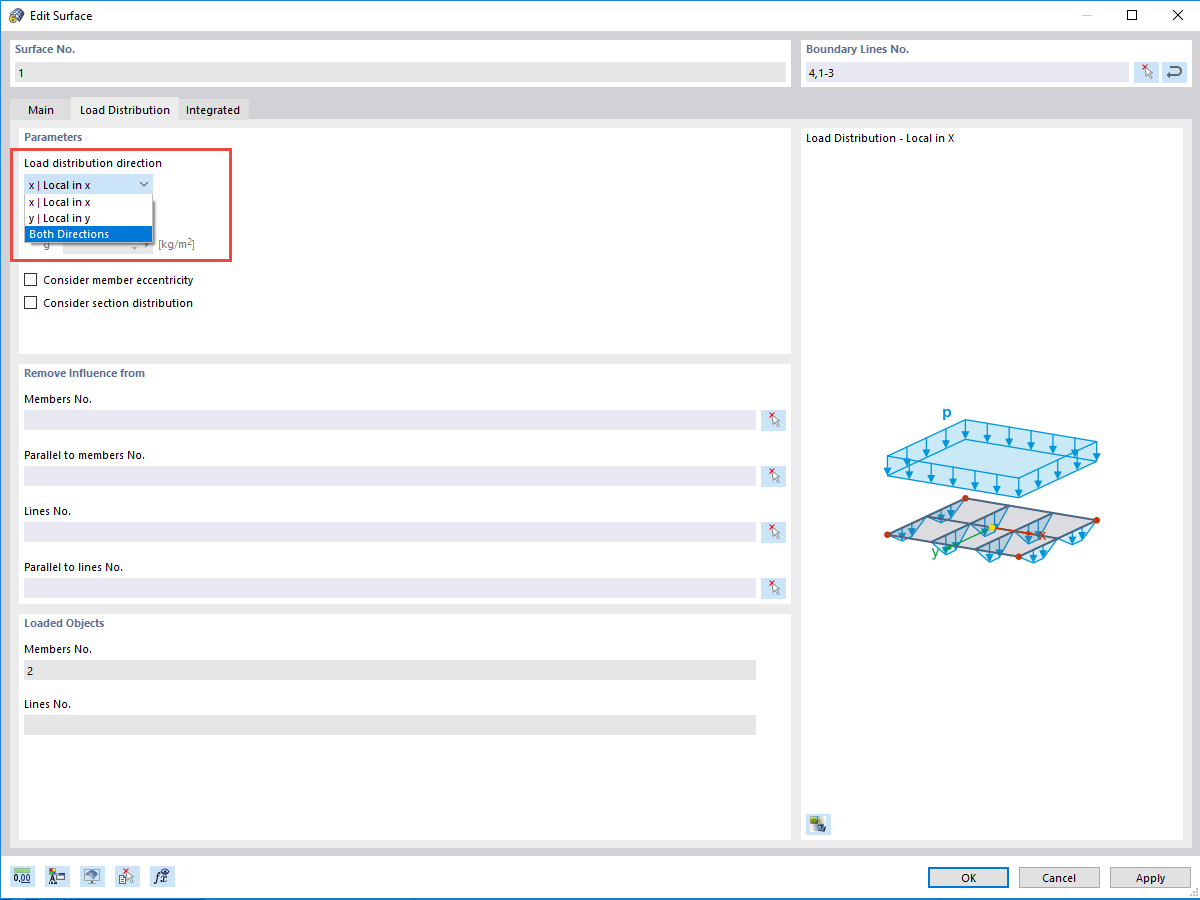This screenshot has width=1200, height=900.
Task: Pick boundary lines in graphic icon
Action: coord(1146,72)
